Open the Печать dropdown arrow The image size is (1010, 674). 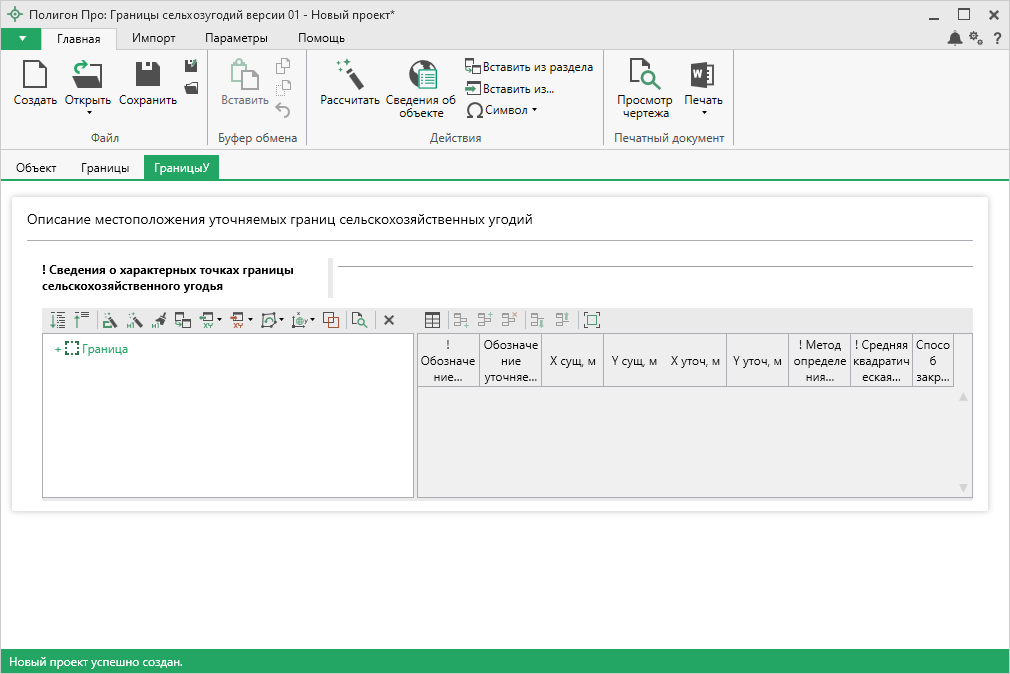coord(703,112)
